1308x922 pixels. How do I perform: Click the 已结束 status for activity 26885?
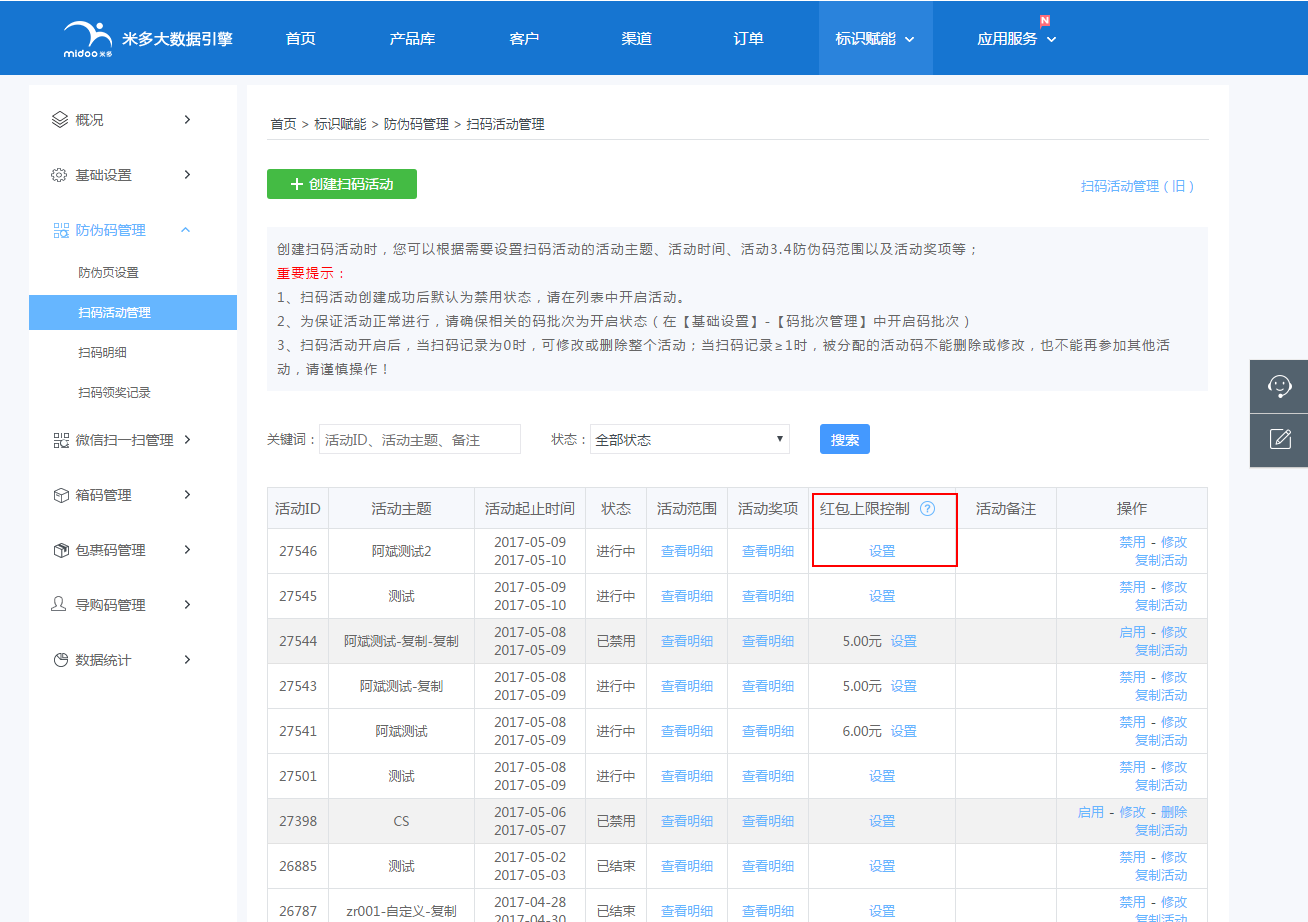pyautogui.click(x=616, y=866)
